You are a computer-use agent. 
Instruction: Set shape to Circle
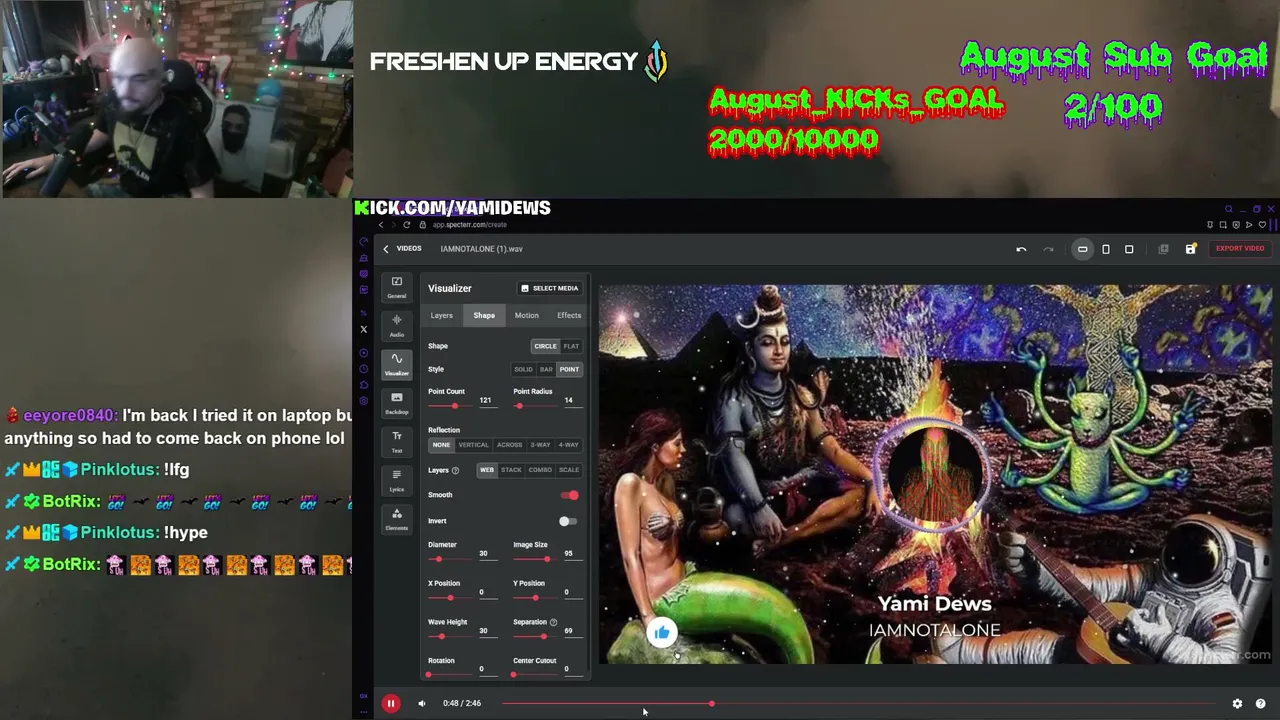click(545, 346)
